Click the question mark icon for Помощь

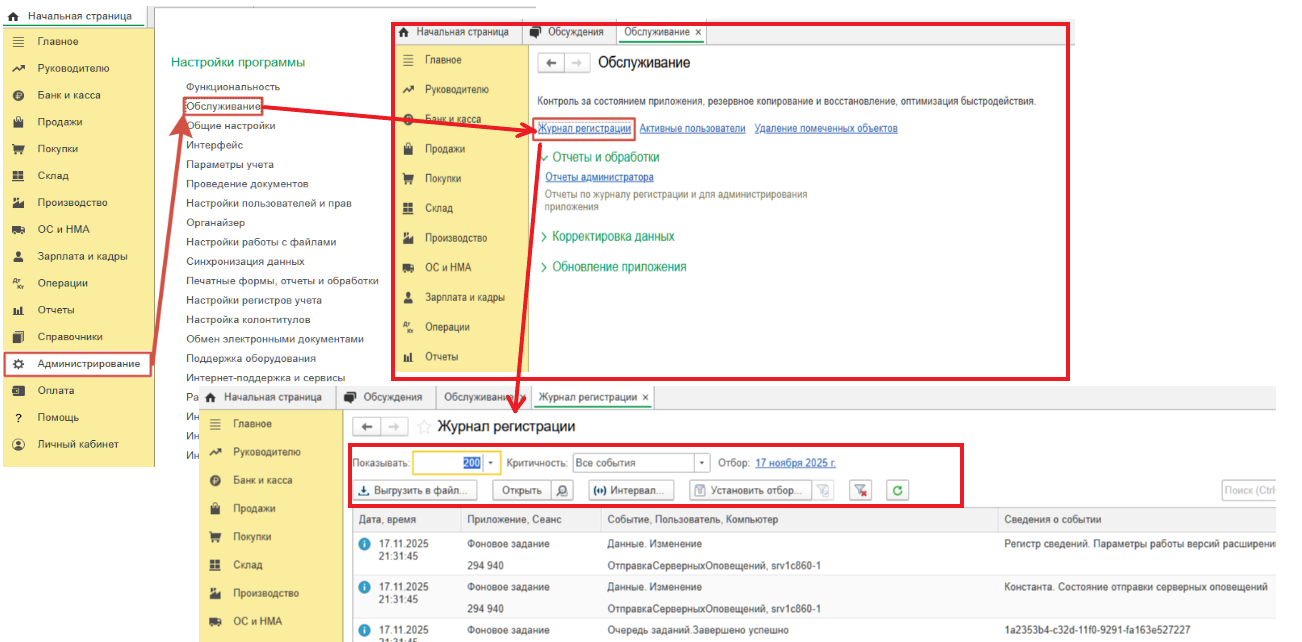click(18, 418)
